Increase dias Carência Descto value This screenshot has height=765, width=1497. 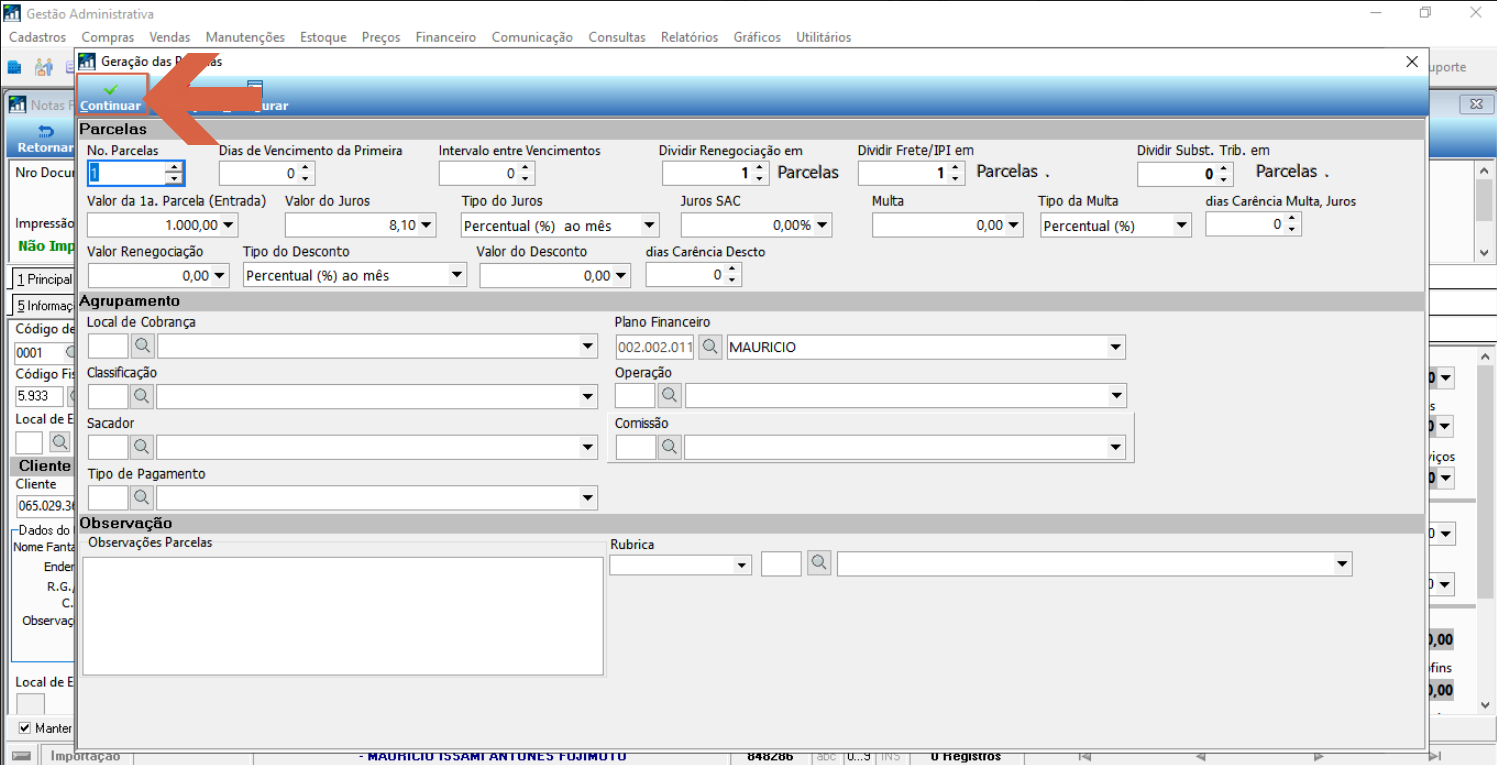[732, 269]
